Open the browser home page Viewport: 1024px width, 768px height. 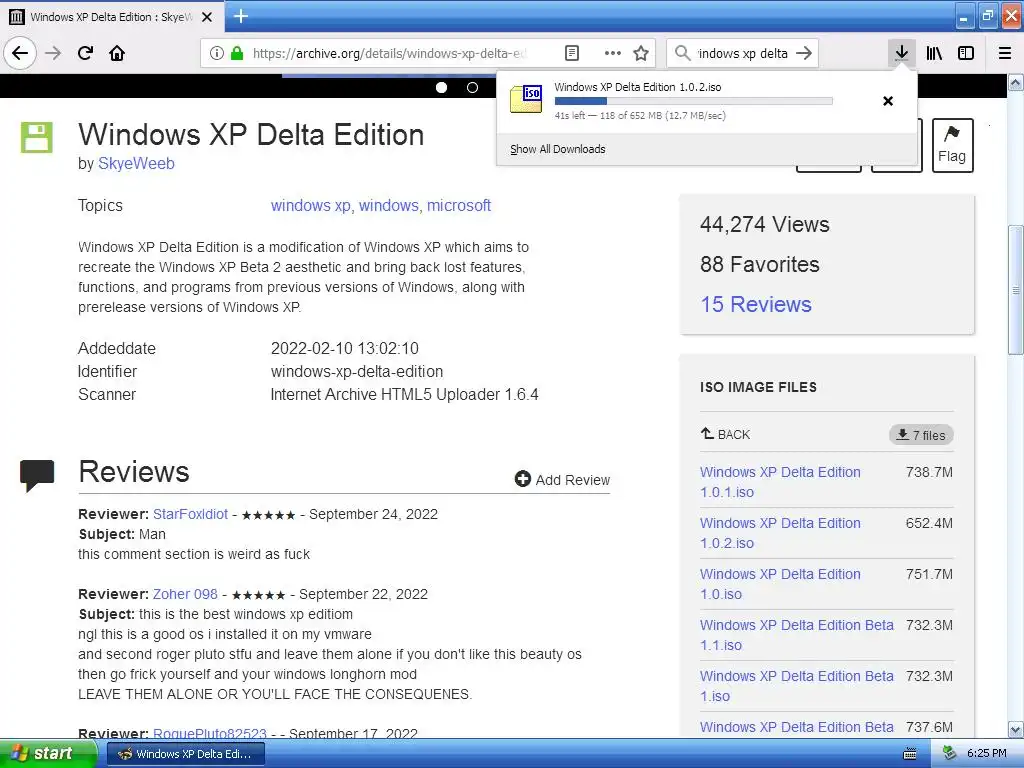(x=117, y=53)
